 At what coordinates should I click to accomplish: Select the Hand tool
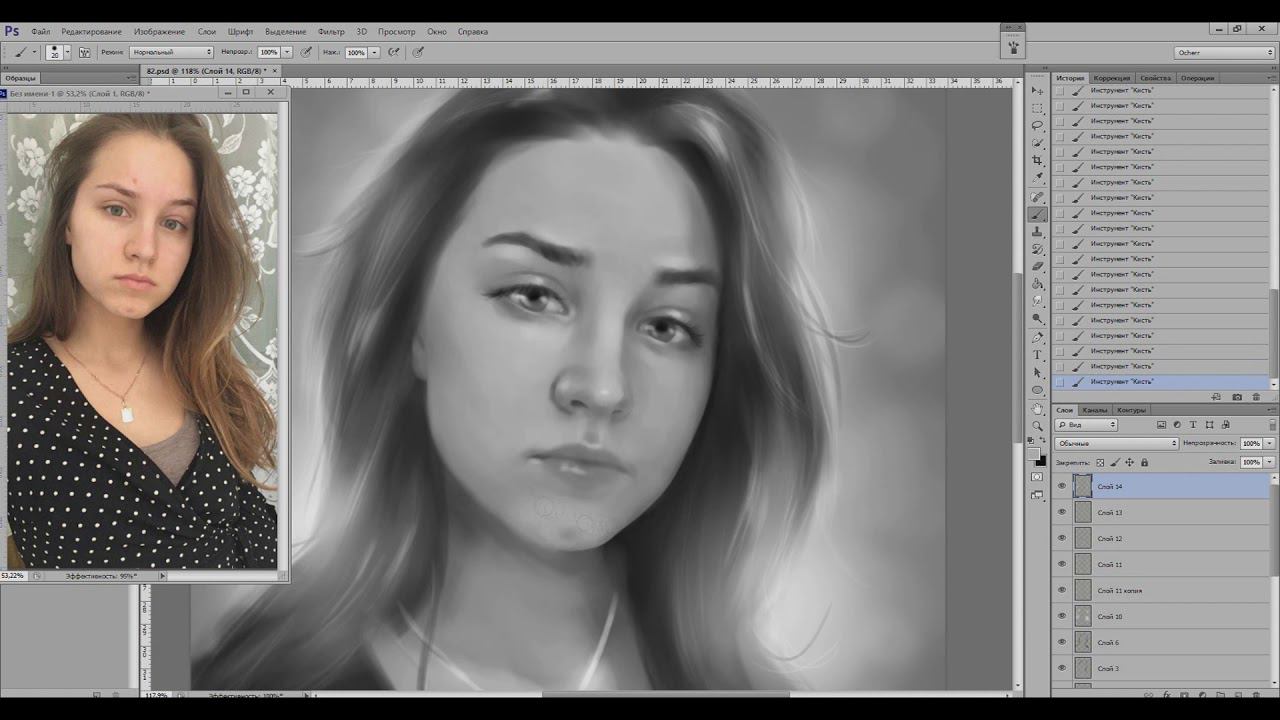click(1037, 408)
